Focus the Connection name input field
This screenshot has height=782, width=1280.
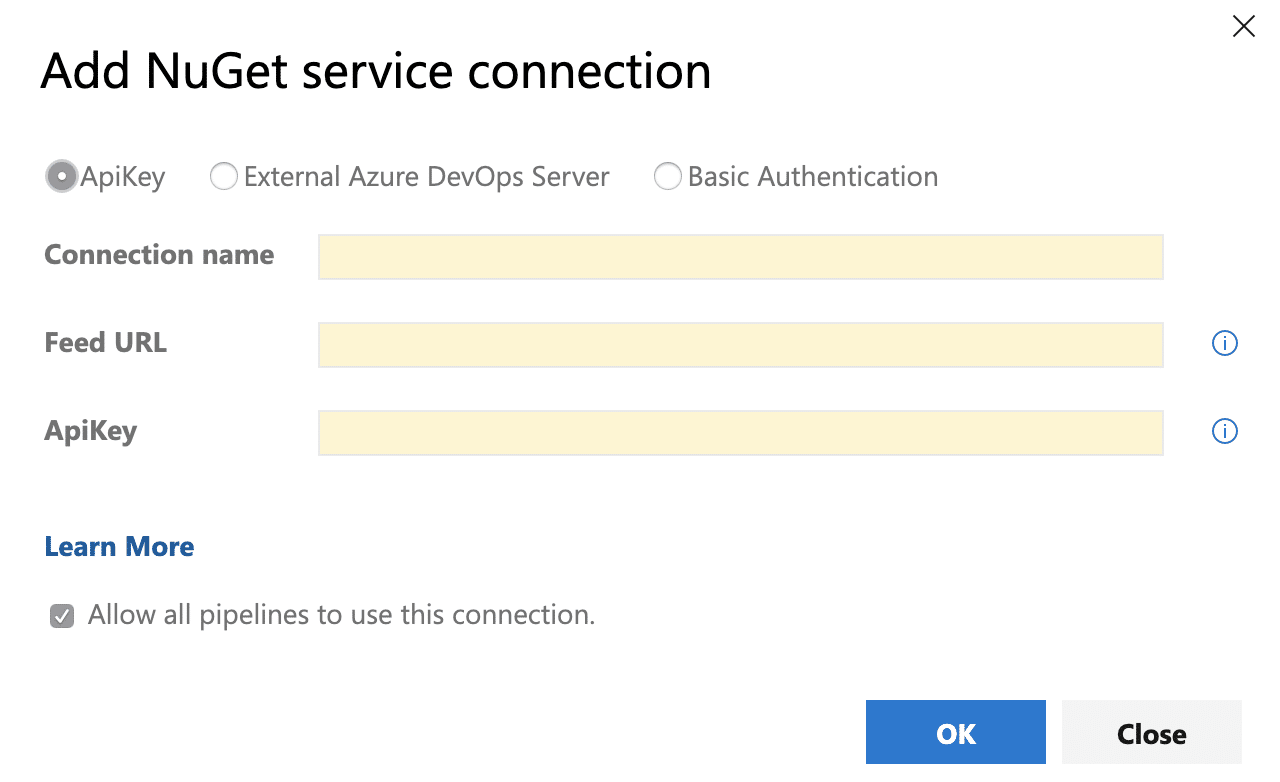point(740,257)
